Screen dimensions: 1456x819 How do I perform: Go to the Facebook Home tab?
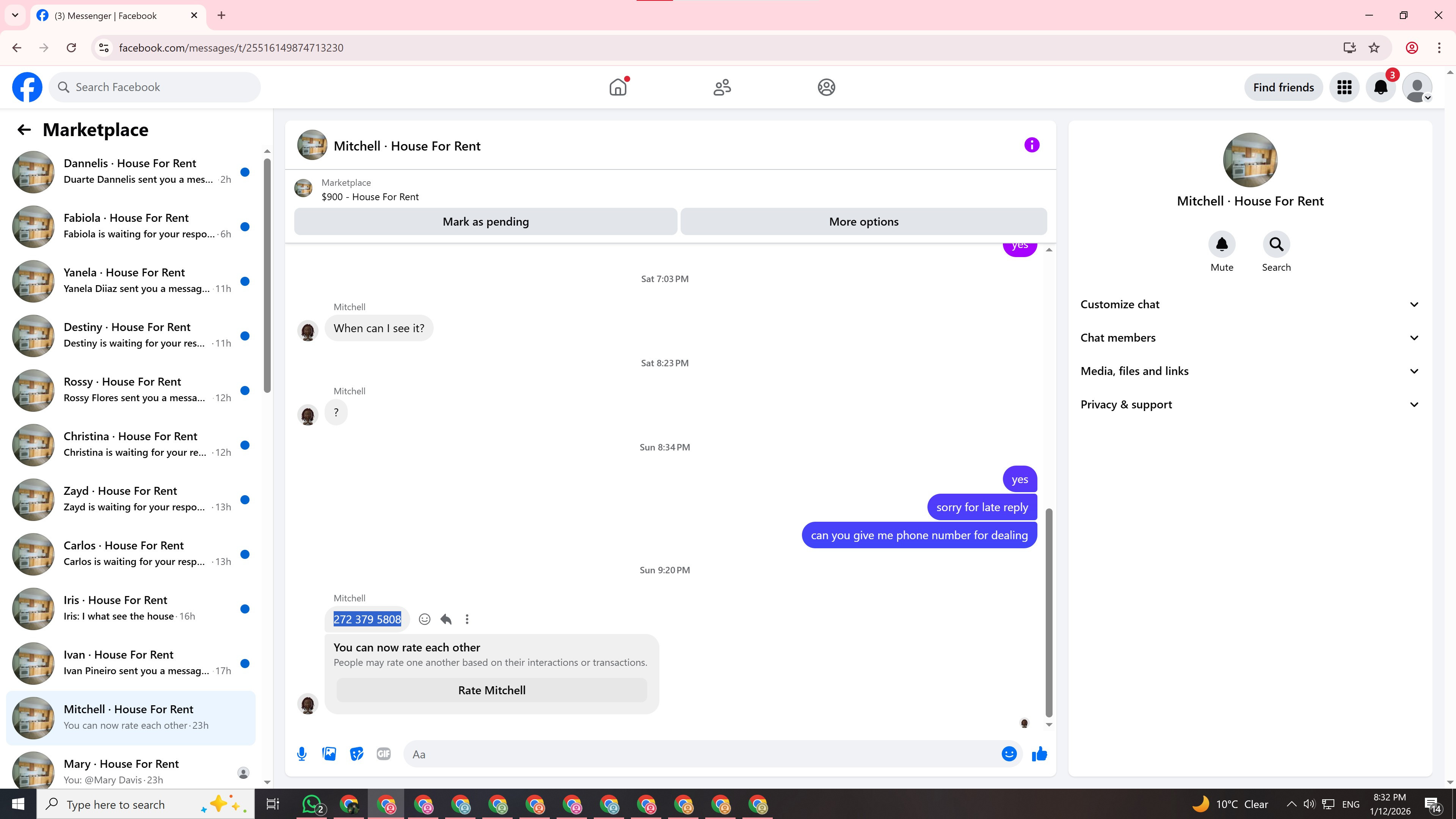(x=618, y=88)
